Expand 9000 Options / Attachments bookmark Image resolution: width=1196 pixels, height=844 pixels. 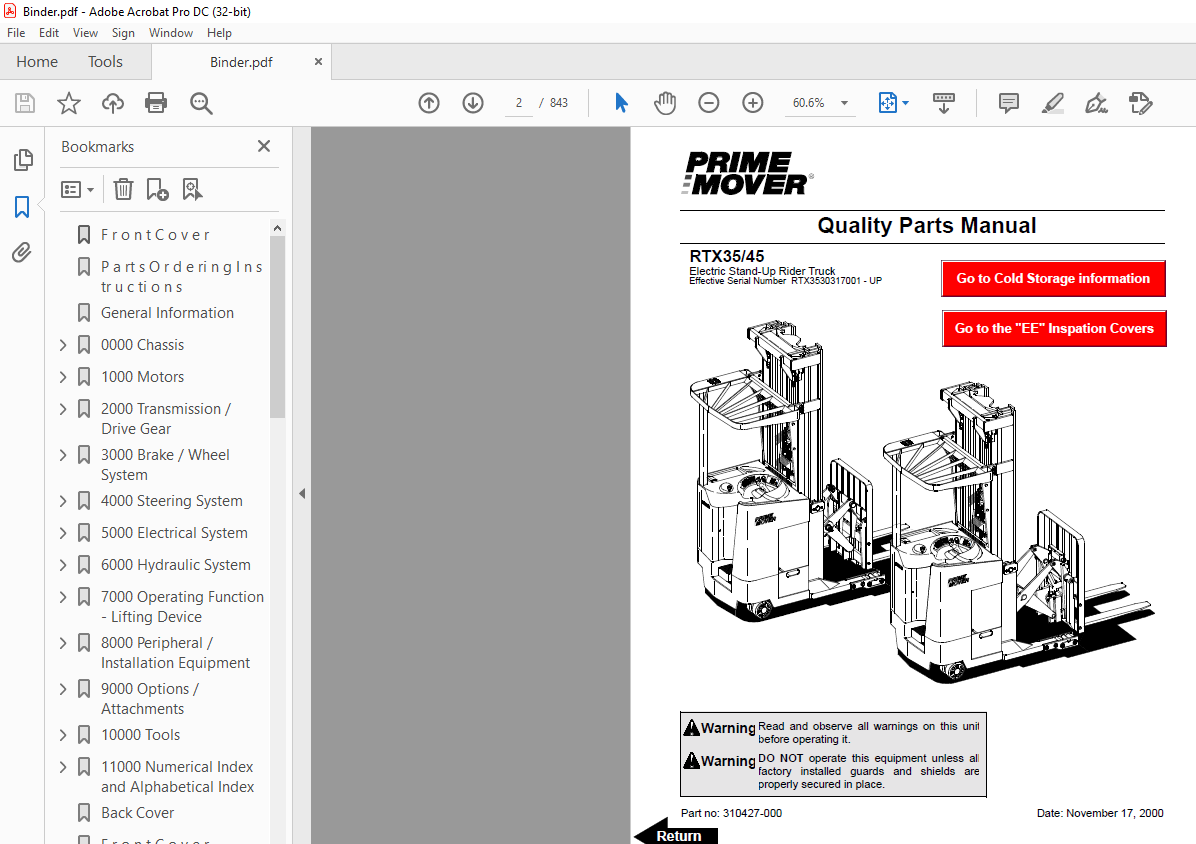63,689
